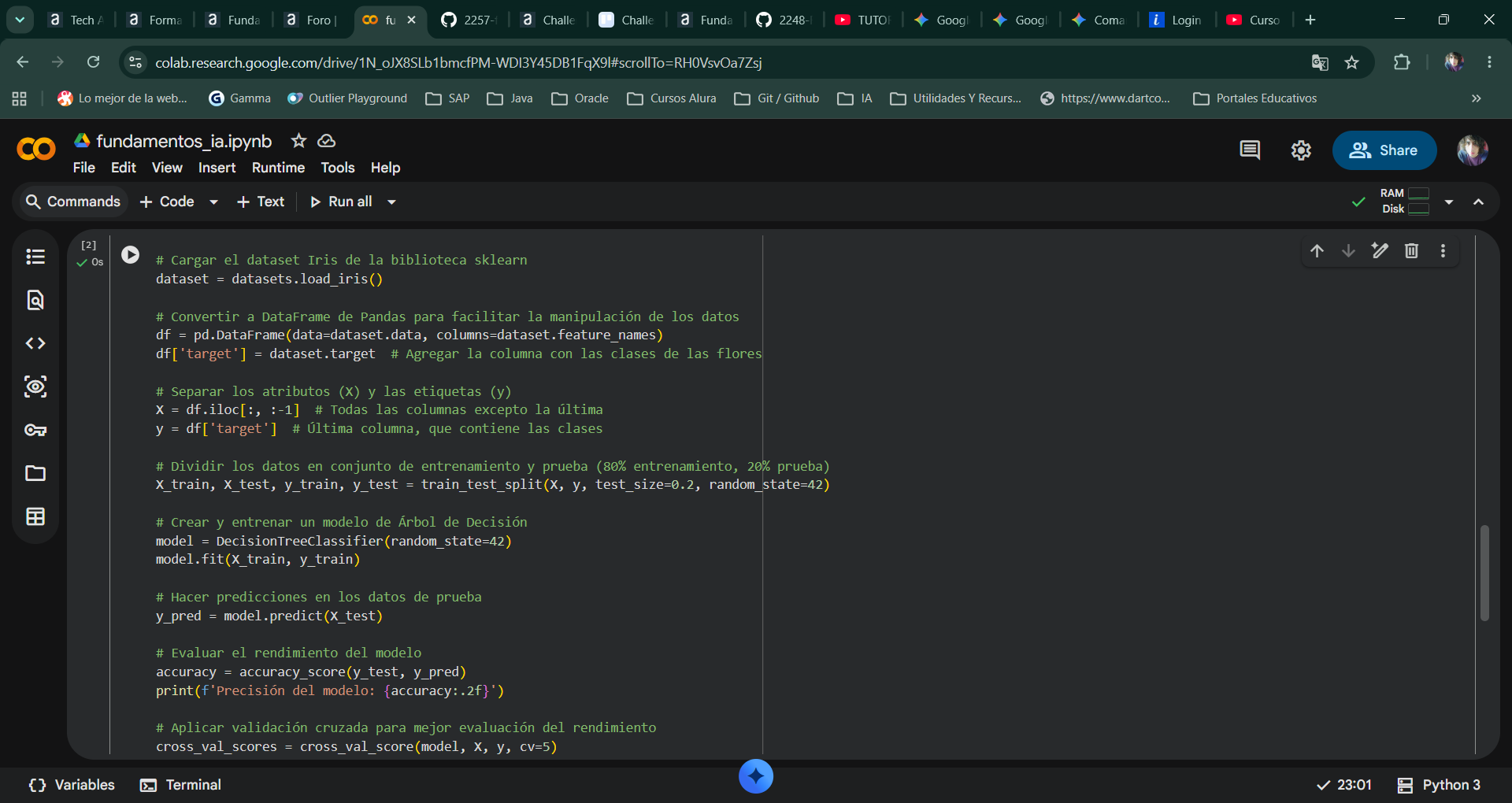The height and width of the screenshot is (803, 1512).
Task: Open the Secrets key icon panel
Action: (35, 430)
